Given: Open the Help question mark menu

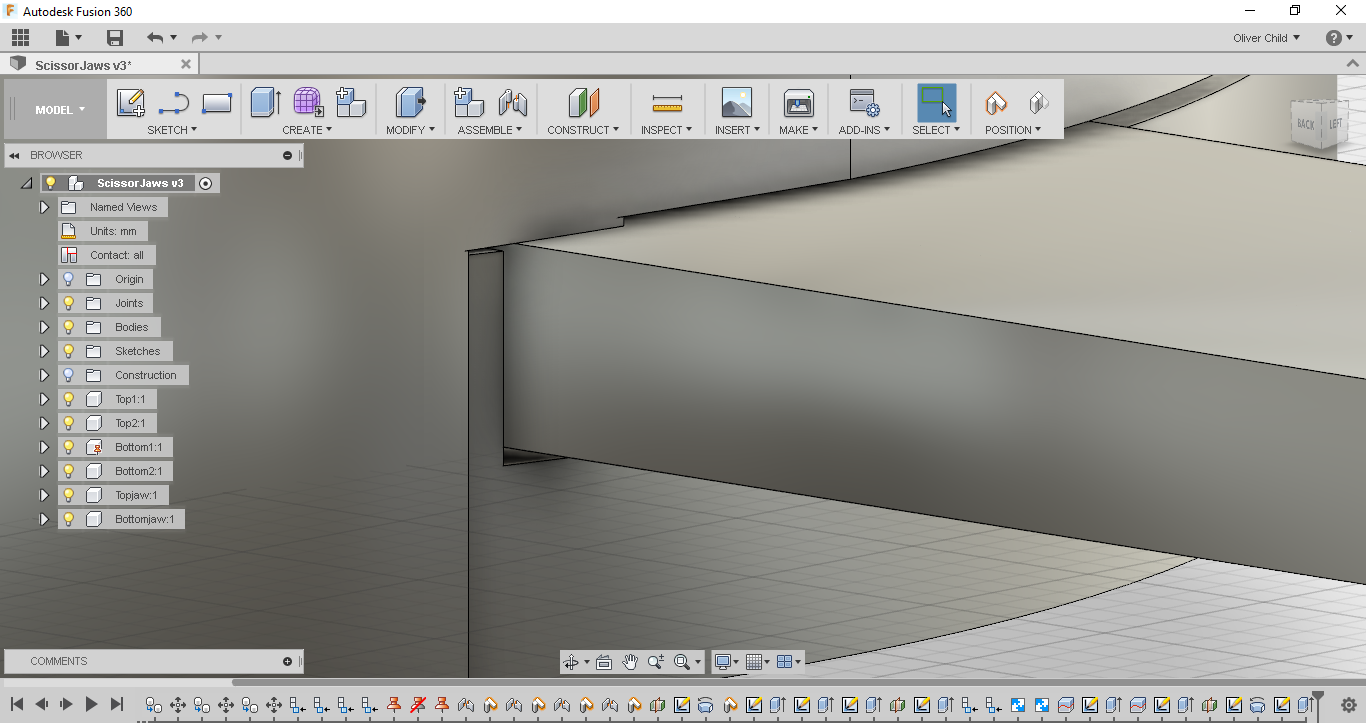Looking at the screenshot, I should tap(1339, 38).
